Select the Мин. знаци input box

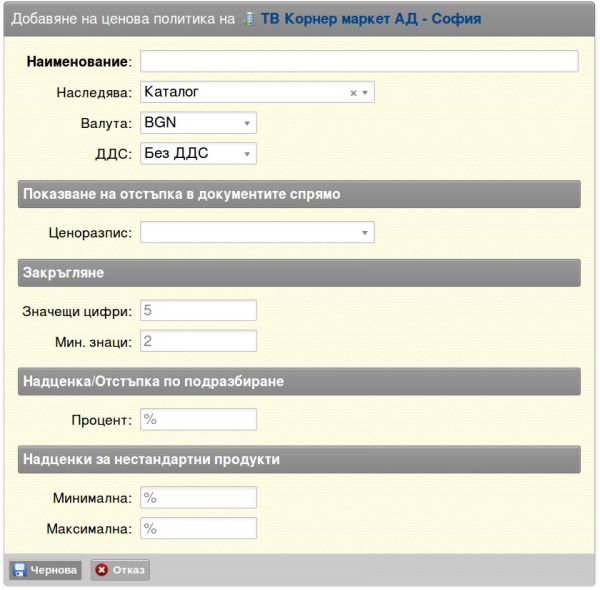(198, 341)
